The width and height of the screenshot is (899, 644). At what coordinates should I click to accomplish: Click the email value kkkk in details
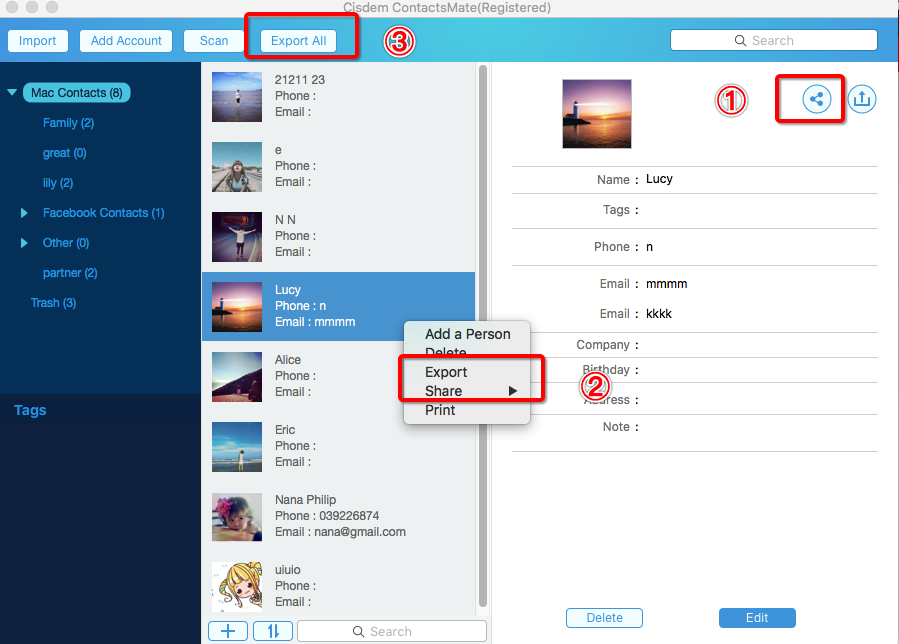tap(659, 314)
